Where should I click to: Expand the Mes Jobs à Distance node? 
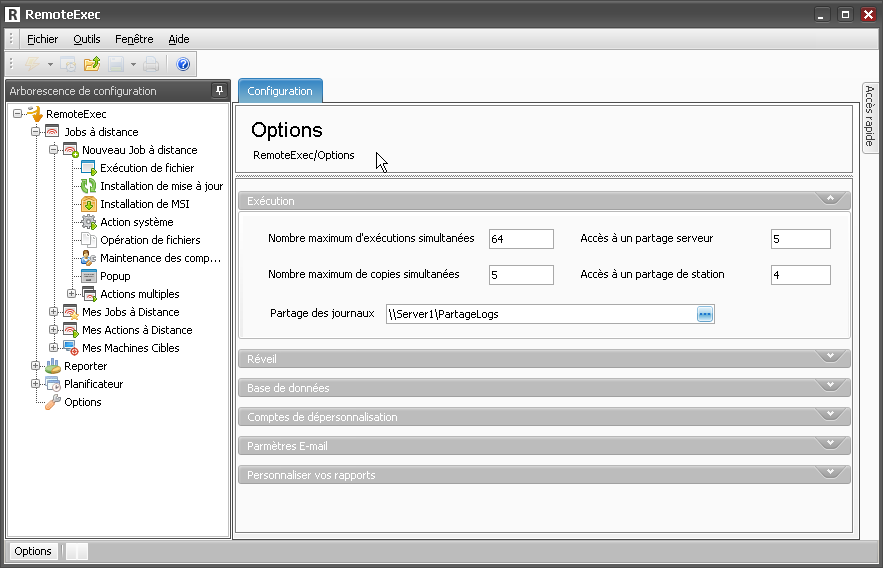click(x=53, y=312)
